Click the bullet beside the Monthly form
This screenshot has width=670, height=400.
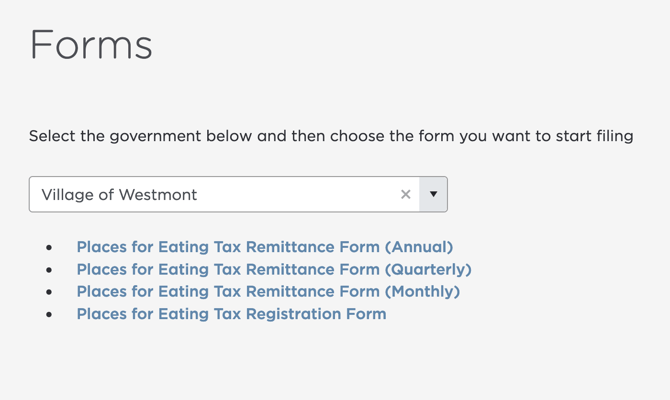tap(48, 293)
